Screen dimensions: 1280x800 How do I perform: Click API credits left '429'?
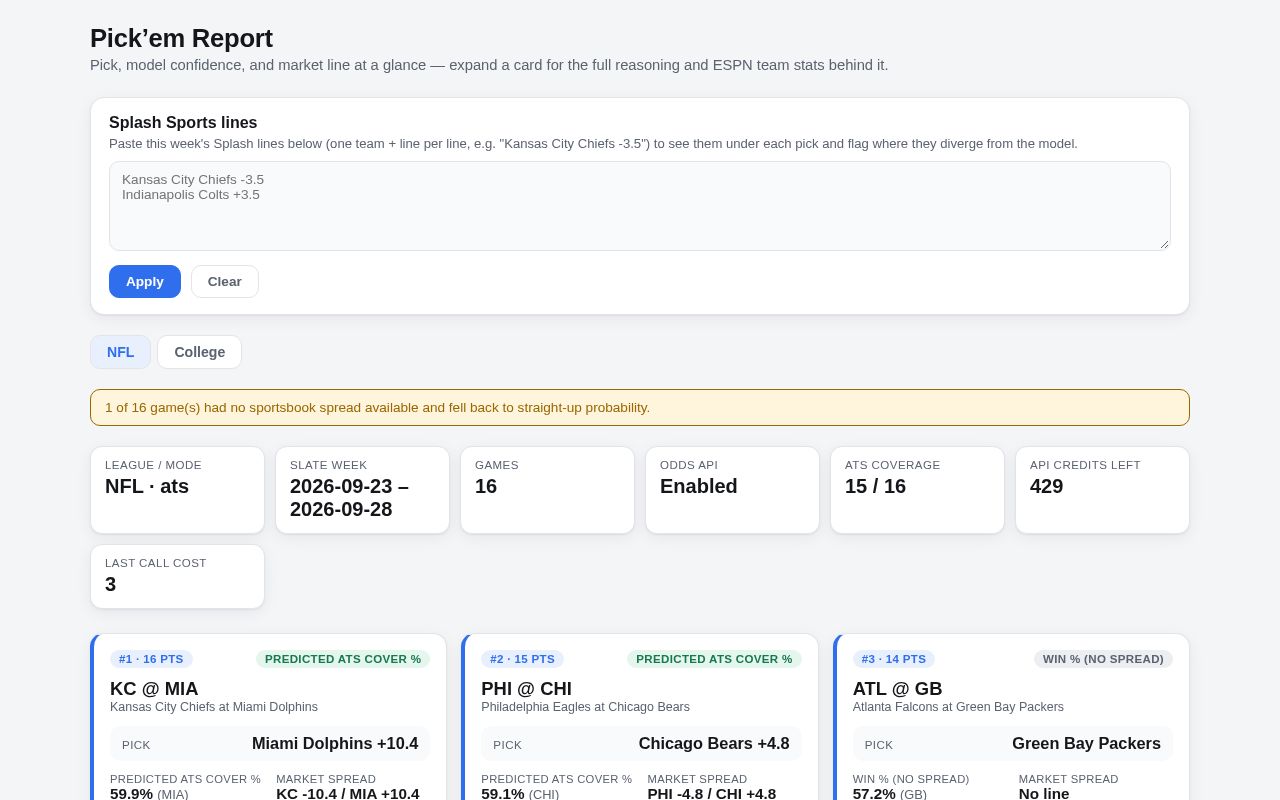[1047, 486]
